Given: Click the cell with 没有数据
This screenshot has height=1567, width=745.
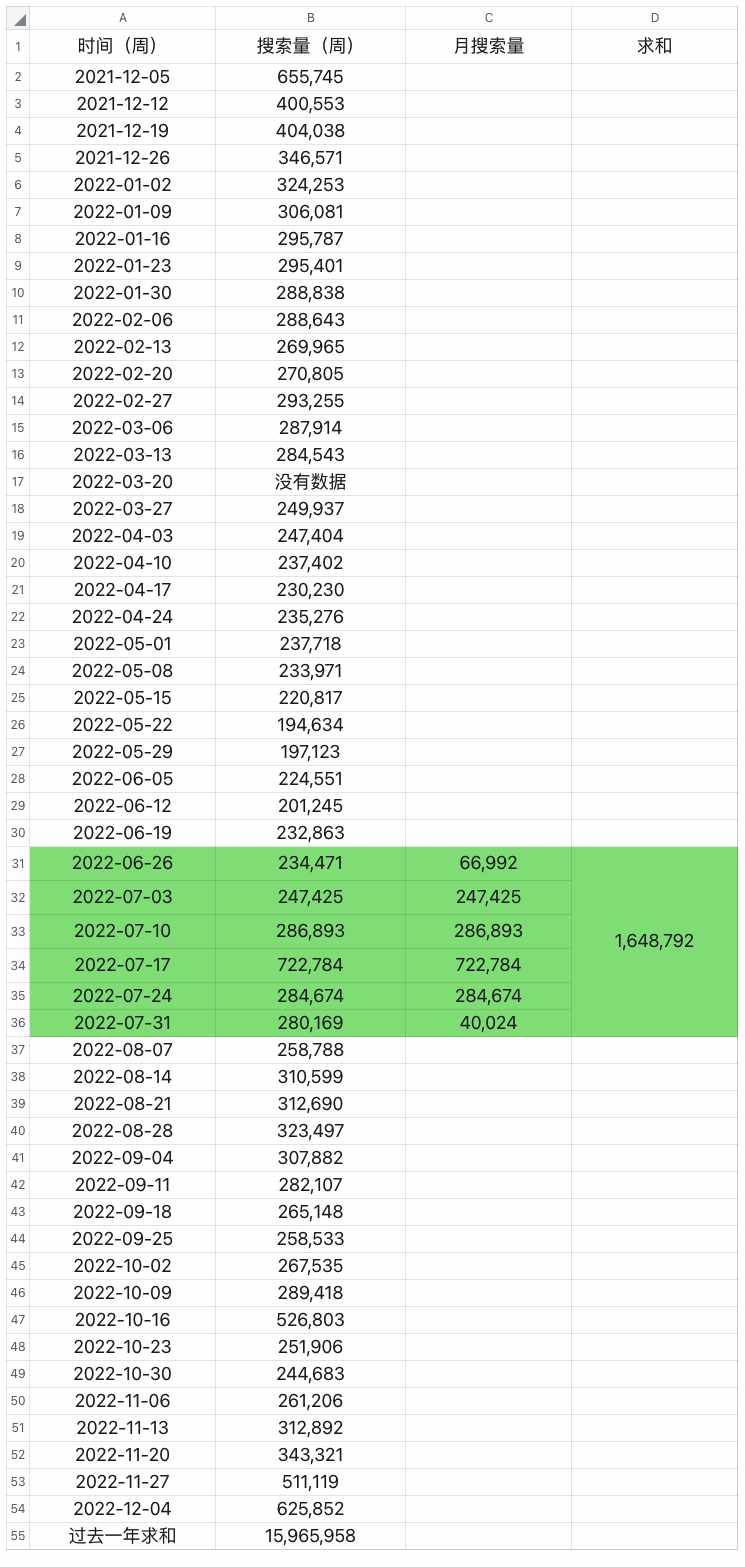Looking at the screenshot, I should click(311, 482).
